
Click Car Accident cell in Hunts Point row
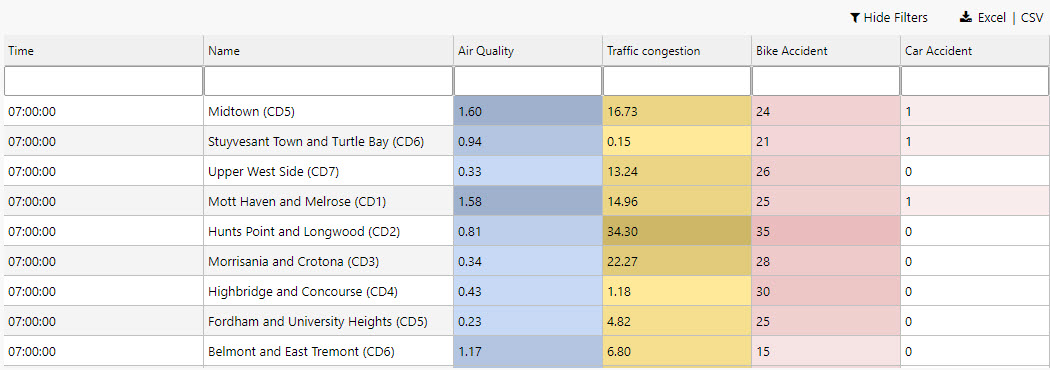[x=975, y=231]
